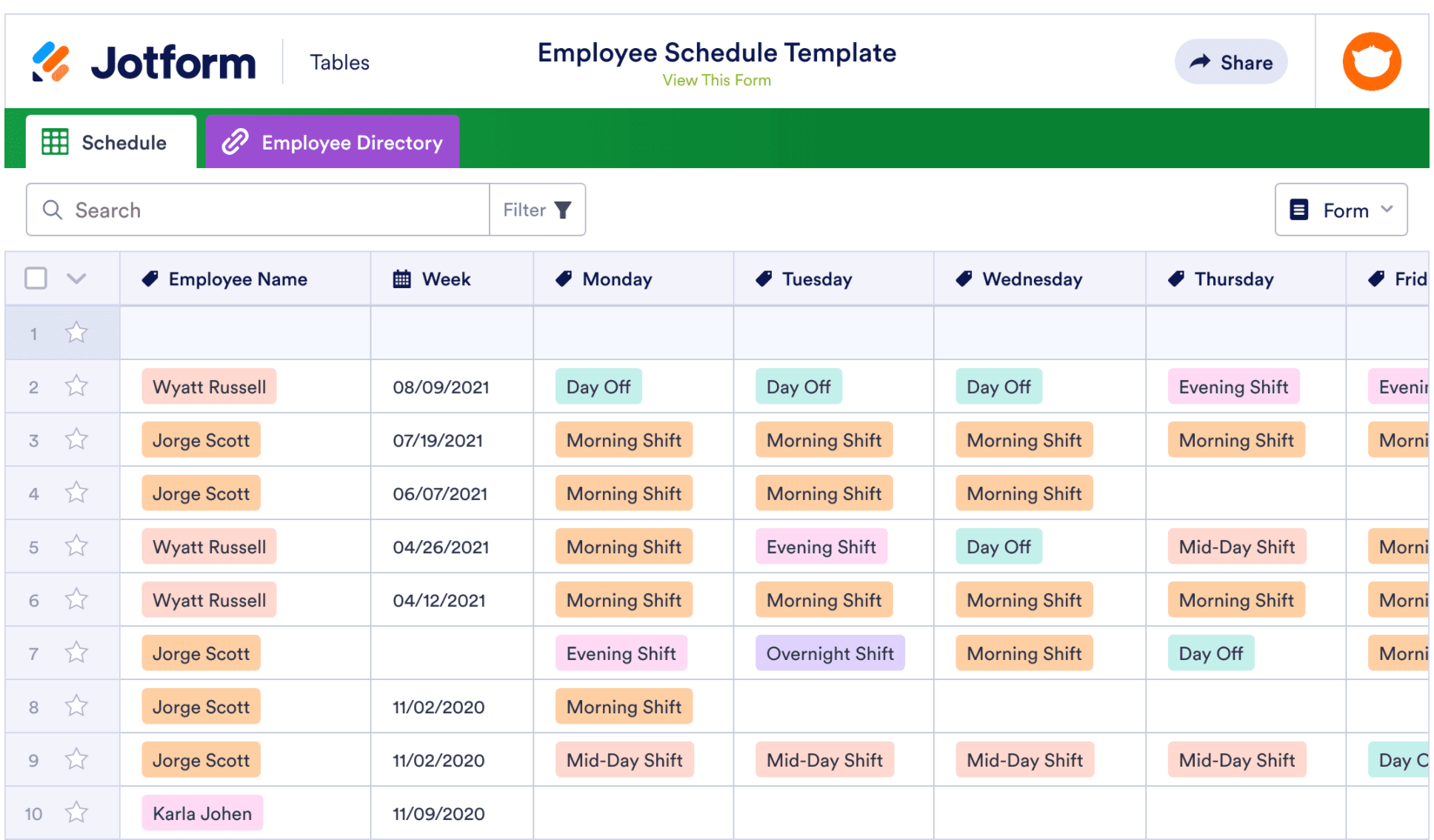Open the View This Form link

[716, 80]
